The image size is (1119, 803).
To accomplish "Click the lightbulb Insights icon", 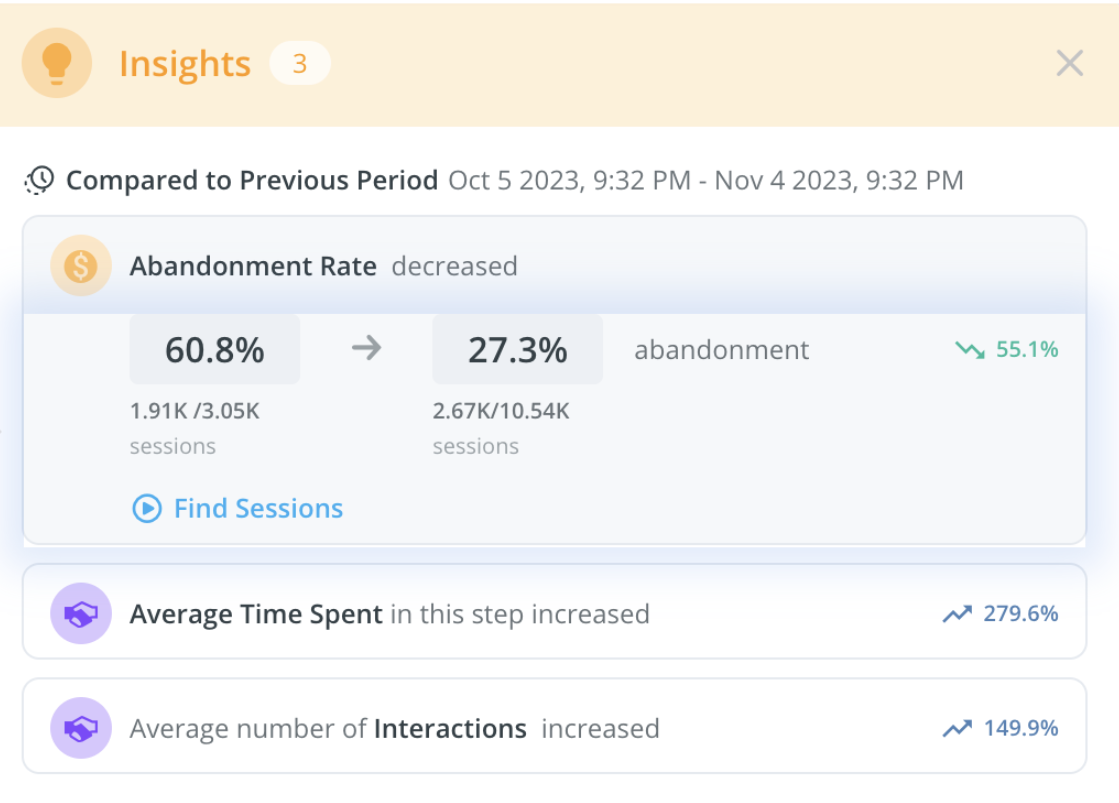I will 56,62.
